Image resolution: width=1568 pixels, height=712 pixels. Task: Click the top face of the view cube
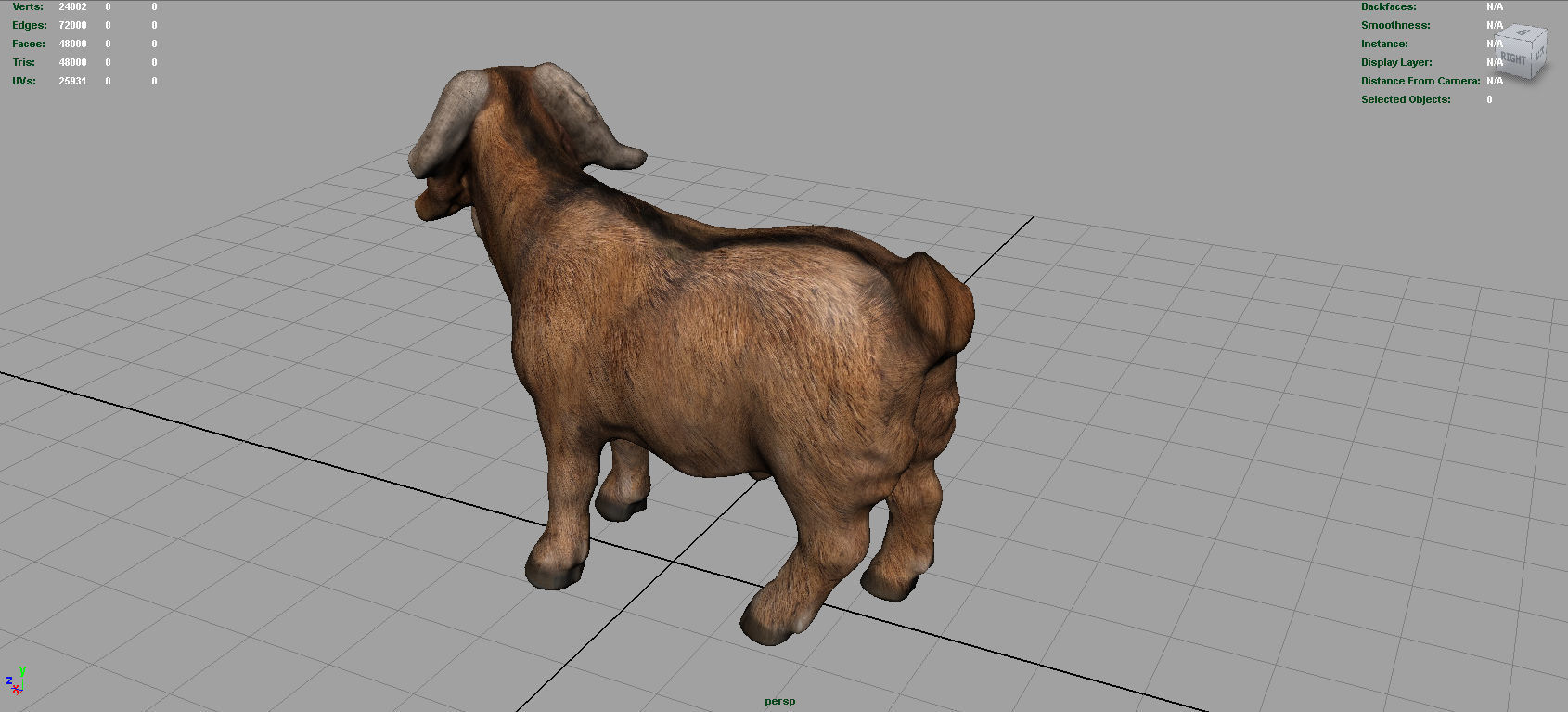pyautogui.click(x=1523, y=32)
